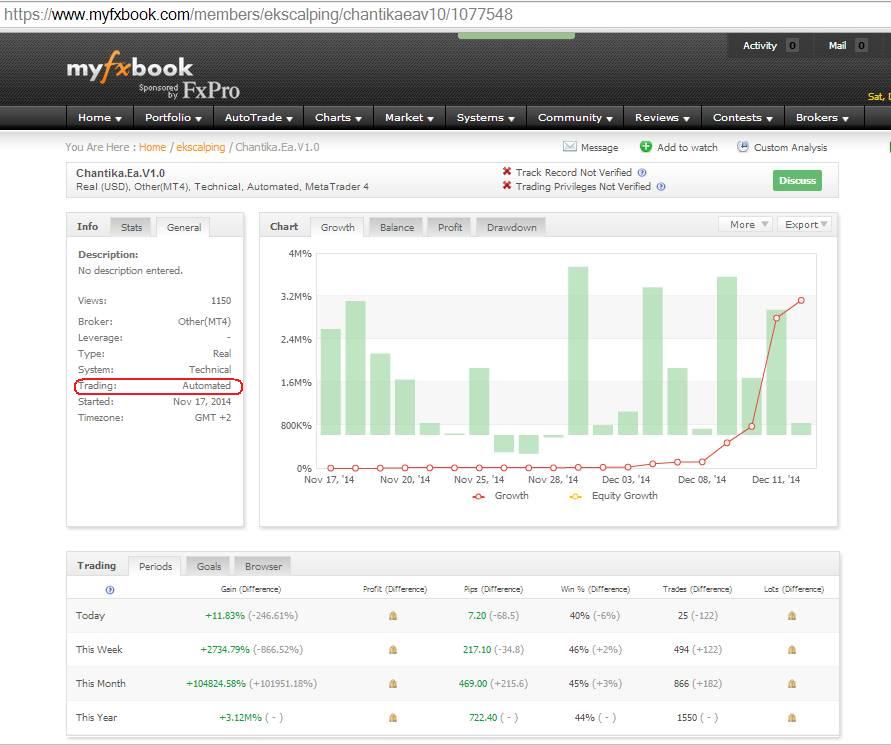Open the Portfolio navigation menu
Viewport: 891px width, 745px height.
point(173,118)
